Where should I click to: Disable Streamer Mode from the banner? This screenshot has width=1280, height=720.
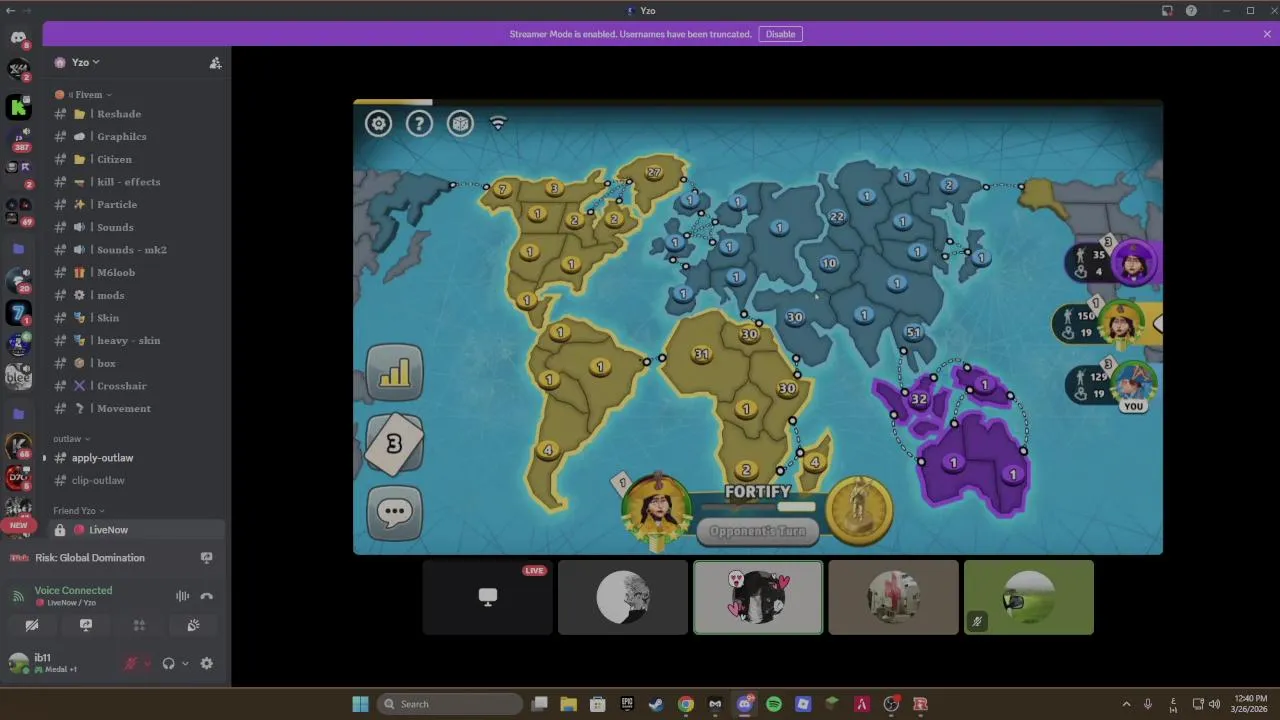click(780, 34)
